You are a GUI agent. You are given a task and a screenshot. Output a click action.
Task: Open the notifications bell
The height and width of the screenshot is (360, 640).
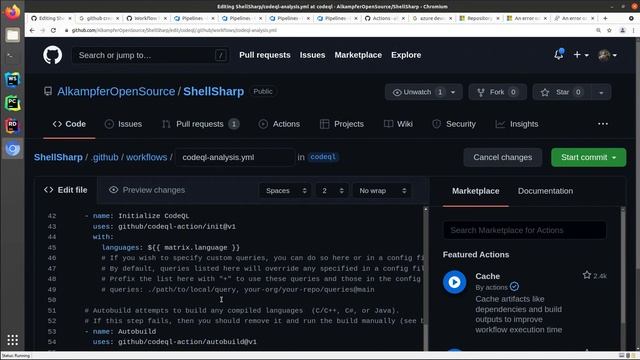coord(559,54)
